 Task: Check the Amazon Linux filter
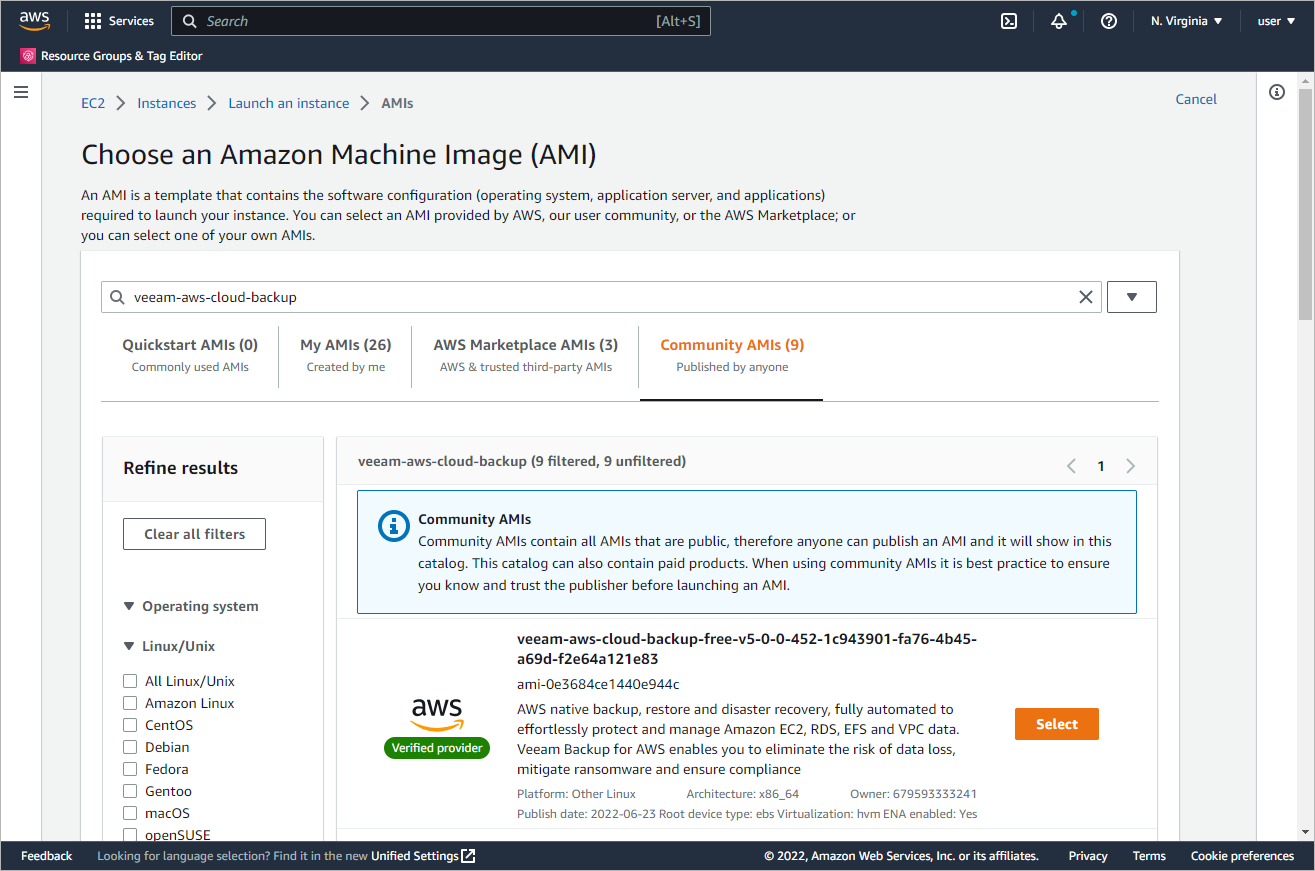coord(130,703)
